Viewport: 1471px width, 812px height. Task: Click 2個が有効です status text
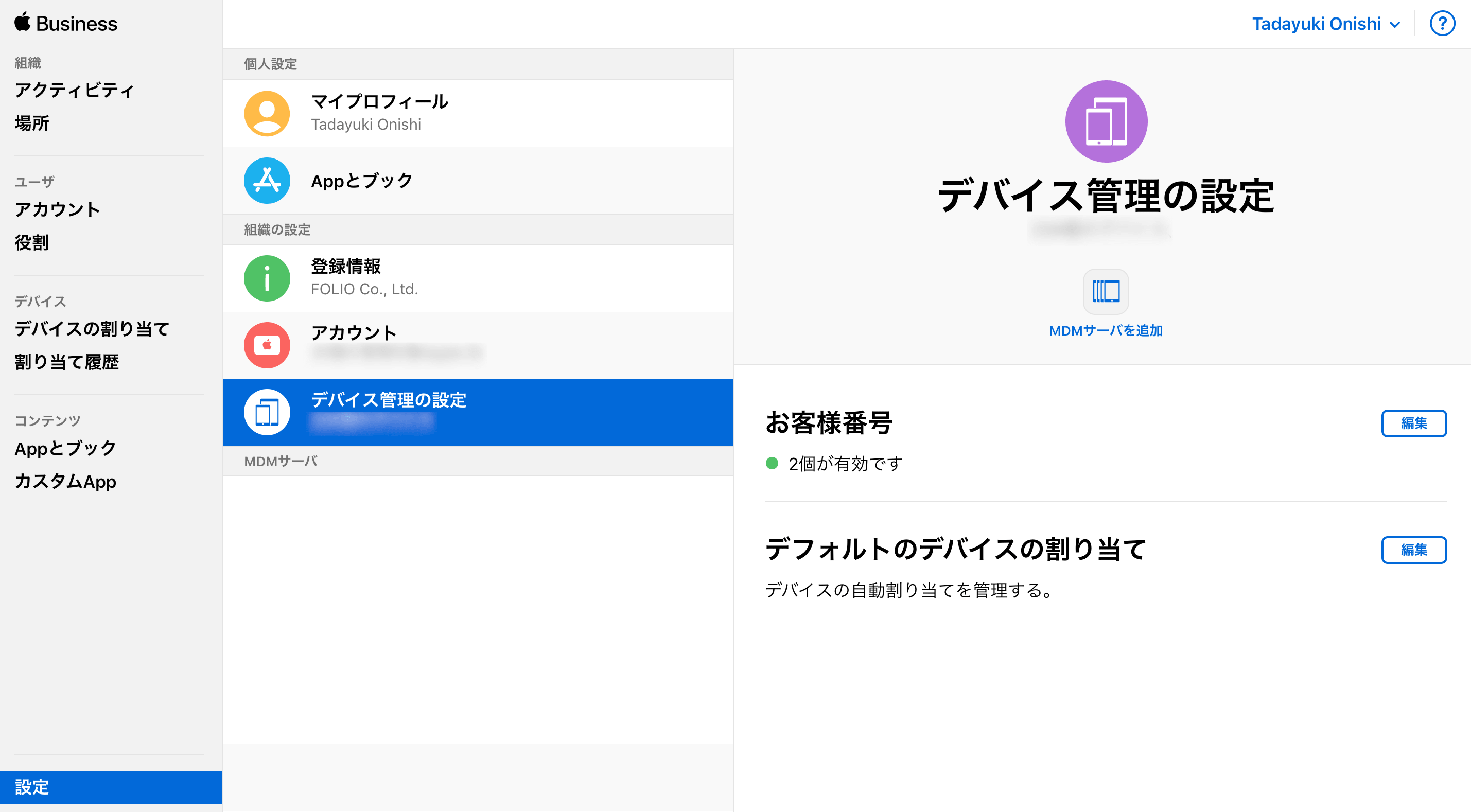pos(846,464)
